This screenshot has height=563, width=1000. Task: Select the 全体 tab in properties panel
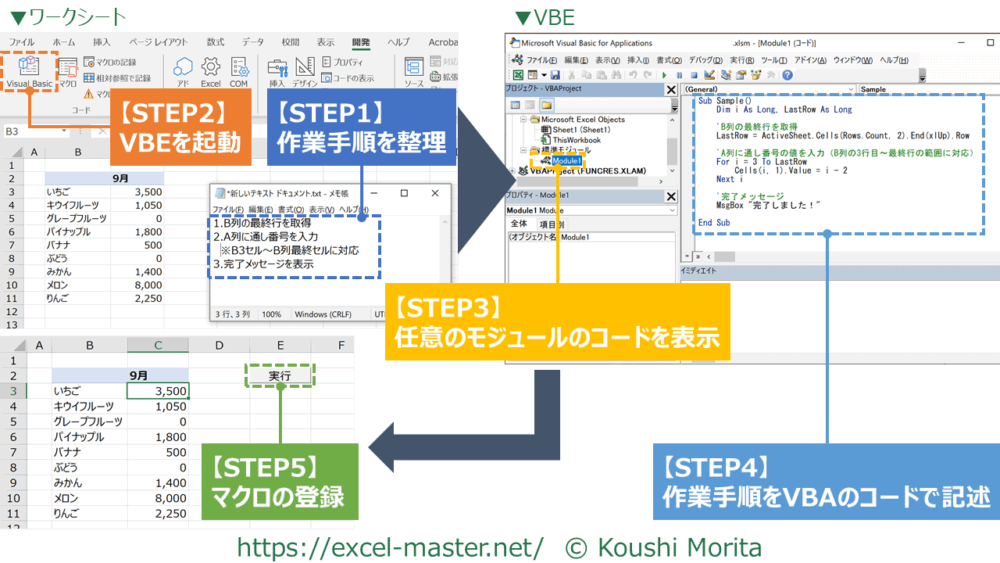tap(519, 224)
